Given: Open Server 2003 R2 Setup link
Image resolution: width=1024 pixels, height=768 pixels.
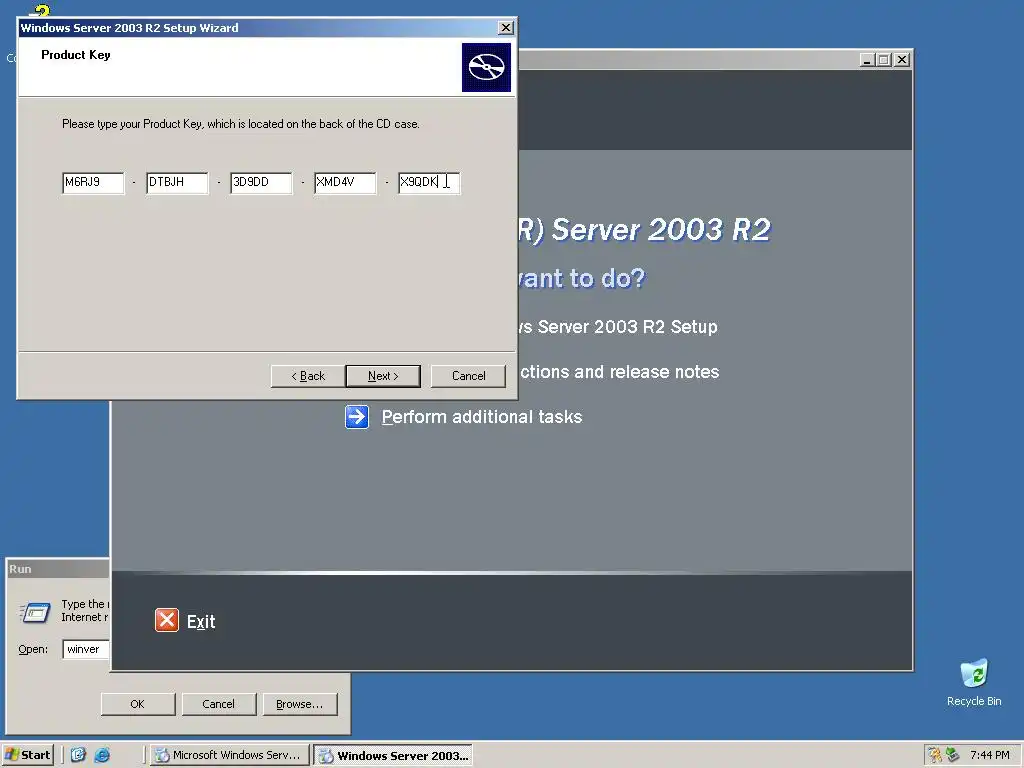Looking at the screenshot, I should 618,327.
